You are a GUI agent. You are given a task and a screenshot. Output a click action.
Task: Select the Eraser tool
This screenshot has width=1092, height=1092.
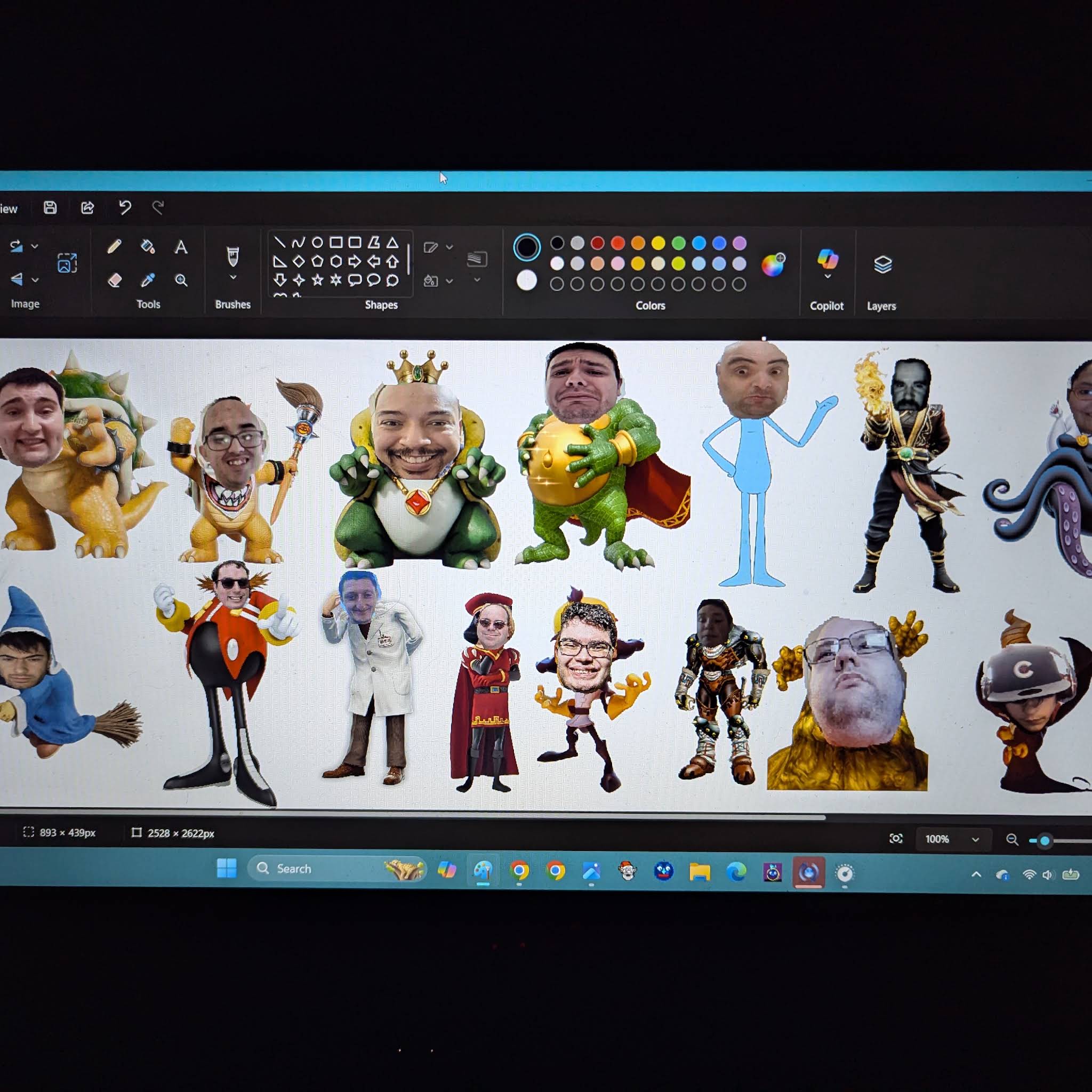(x=115, y=280)
